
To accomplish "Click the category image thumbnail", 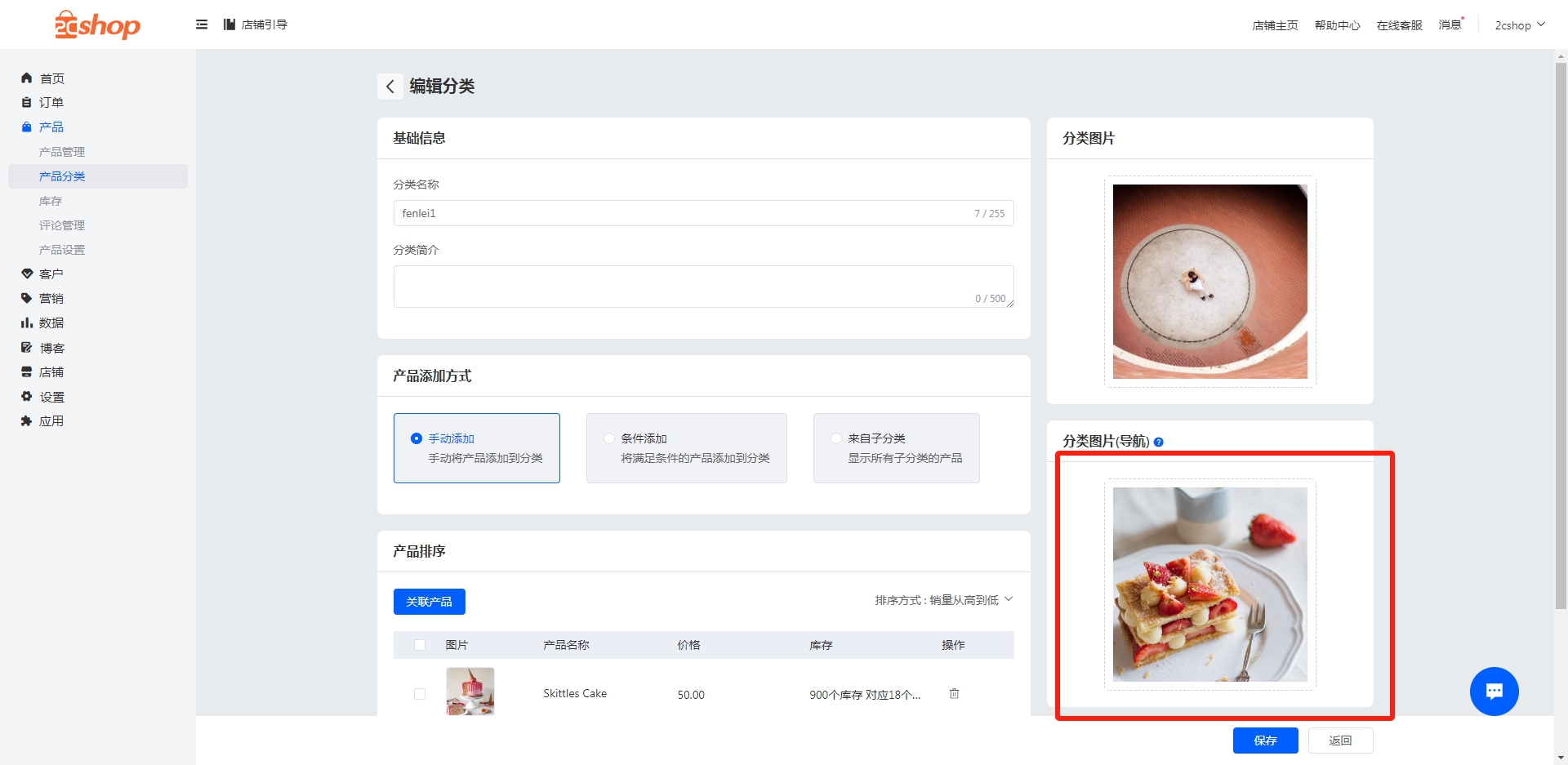I will [x=1210, y=282].
